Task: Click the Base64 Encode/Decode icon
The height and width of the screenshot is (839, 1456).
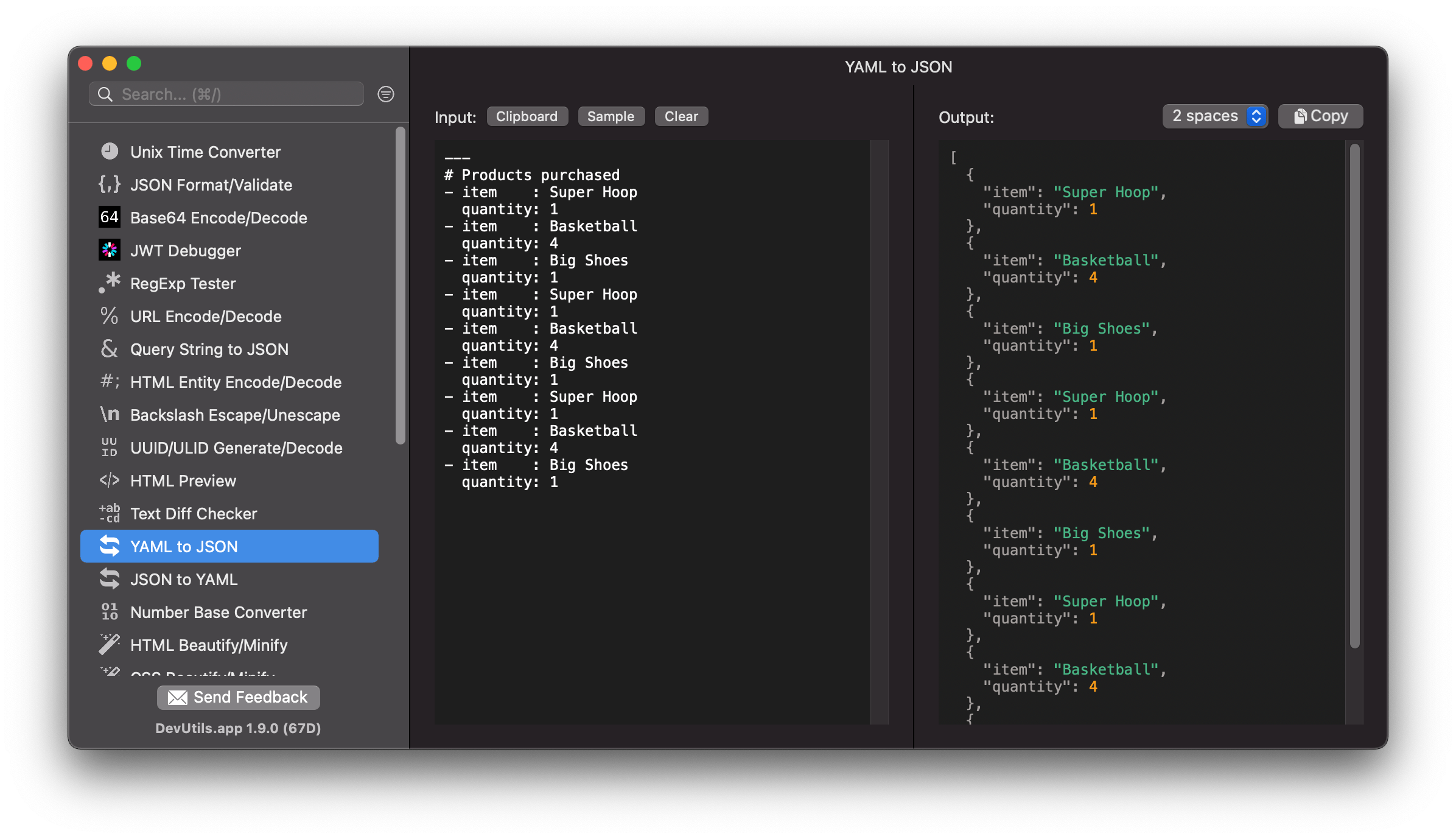Action: tap(110, 218)
